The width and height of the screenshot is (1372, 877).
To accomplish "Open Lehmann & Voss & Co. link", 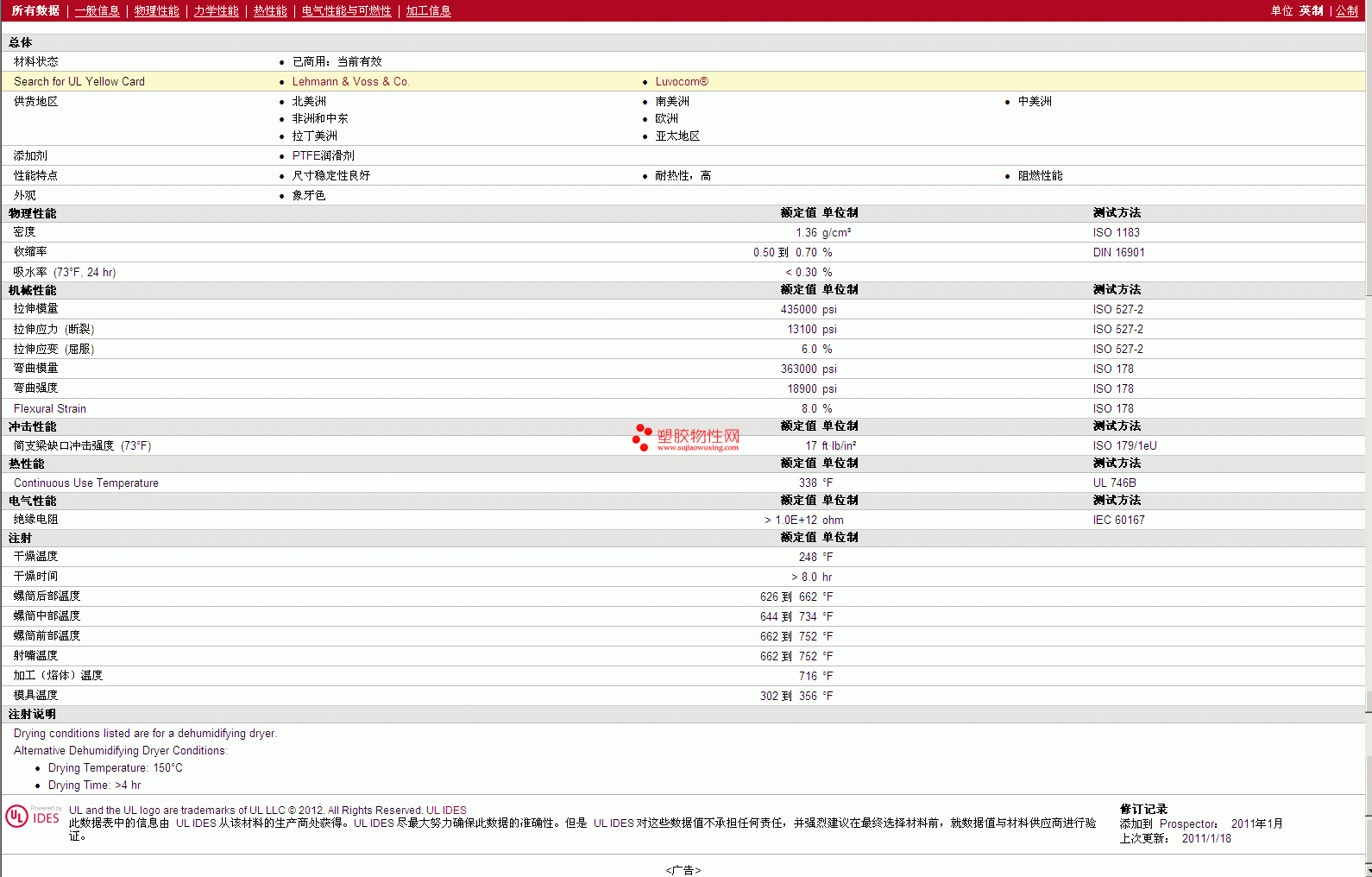I will [350, 81].
